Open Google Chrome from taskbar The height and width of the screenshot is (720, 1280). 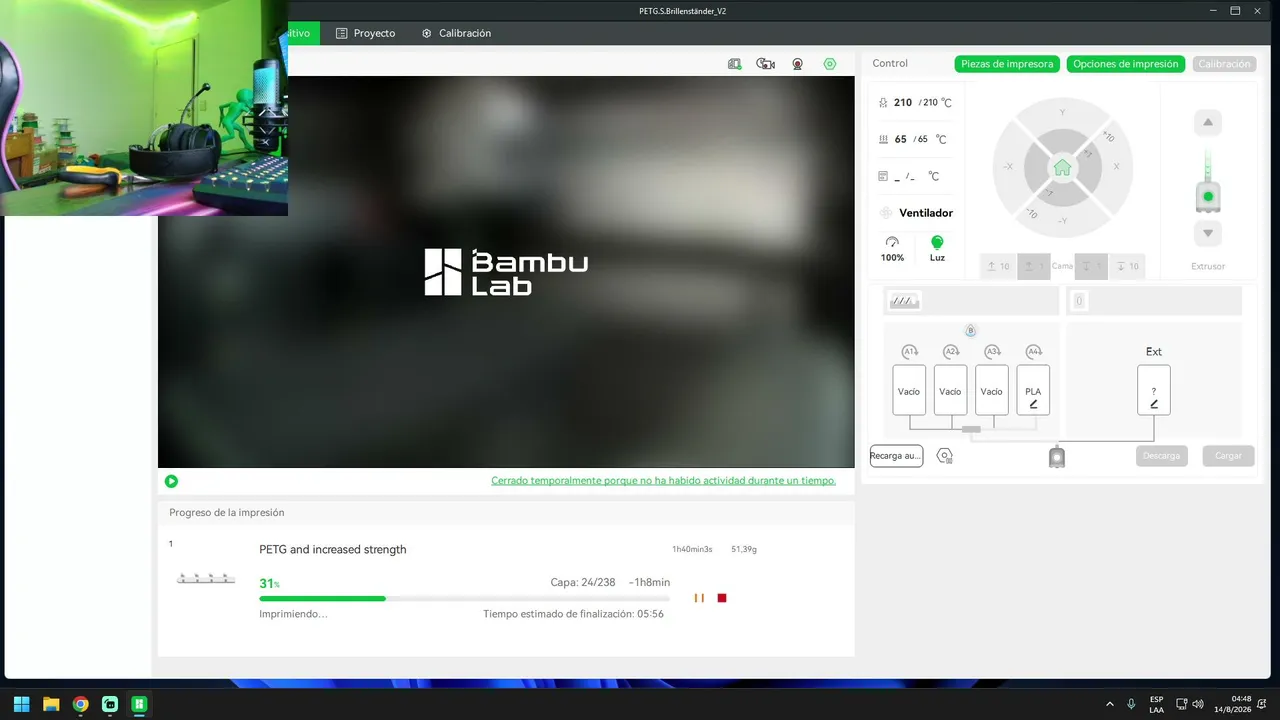[80, 704]
